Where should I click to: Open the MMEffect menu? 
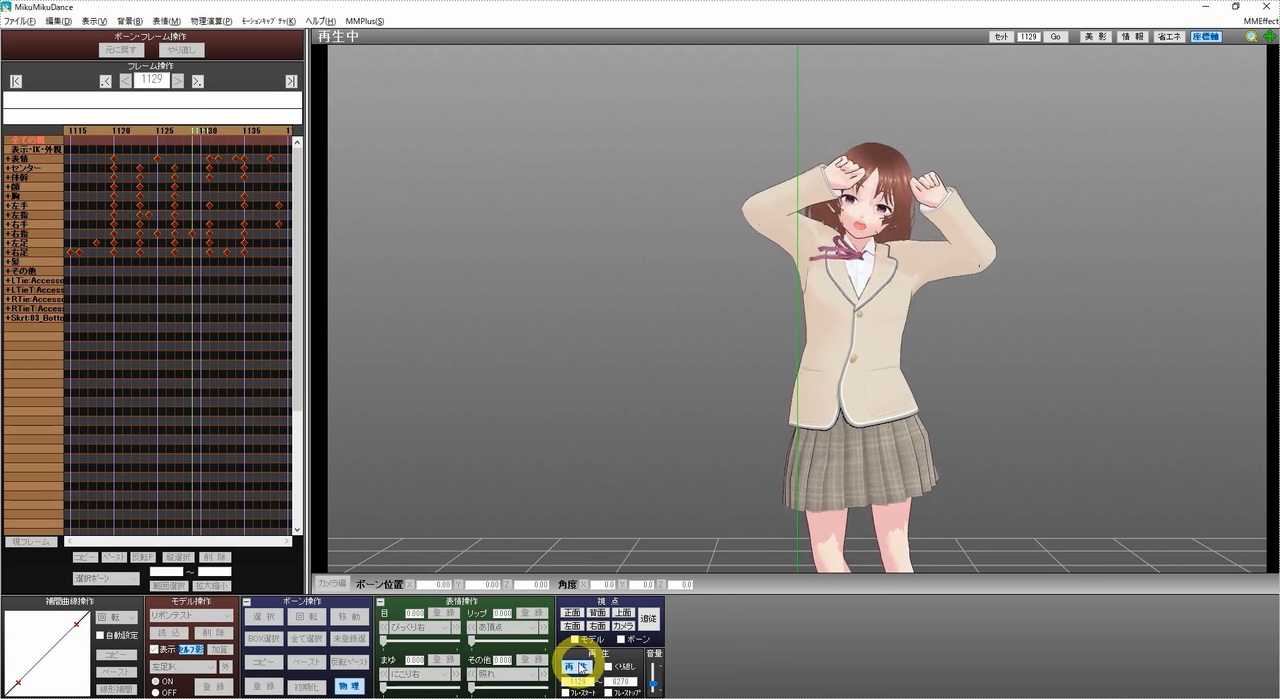[1260, 21]
